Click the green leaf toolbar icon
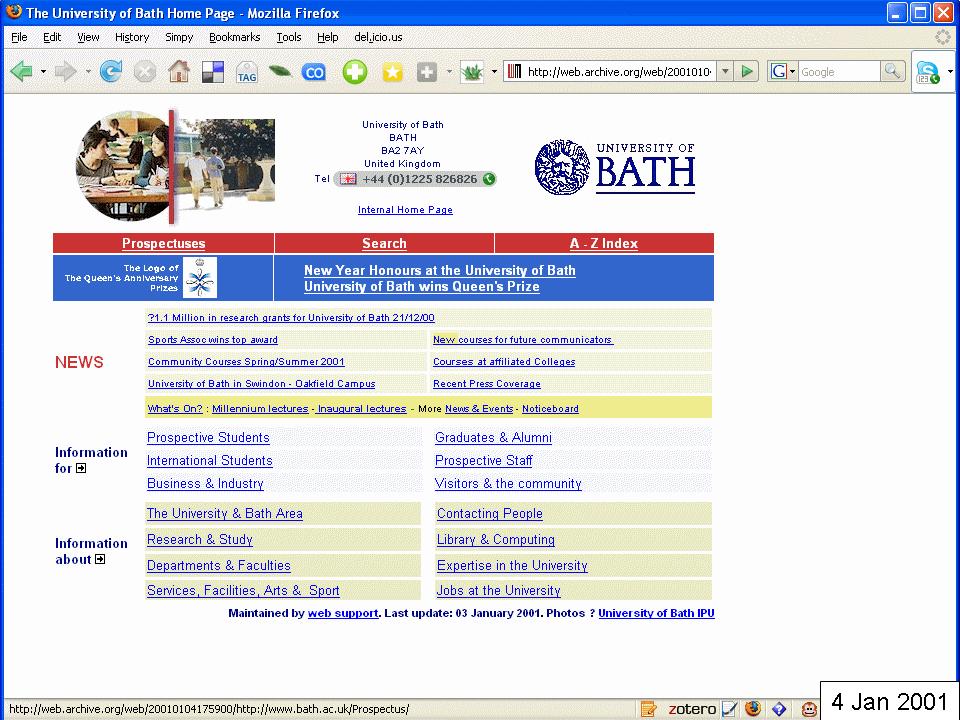This screenshot has height=720, width=960. click(280, 72)
